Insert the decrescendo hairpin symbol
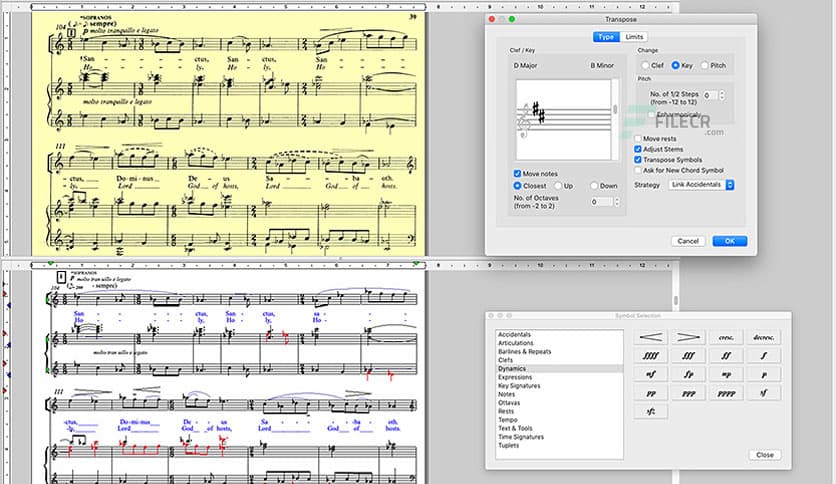The height and width of the screenshot is (484, 836). (688, 337)
